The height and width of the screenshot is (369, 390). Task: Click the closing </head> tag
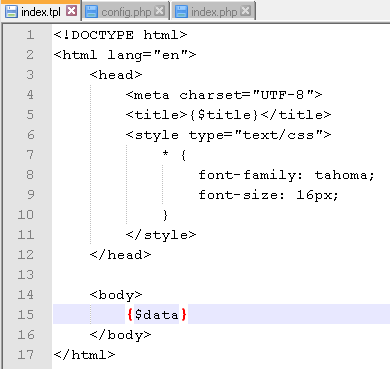121,255
